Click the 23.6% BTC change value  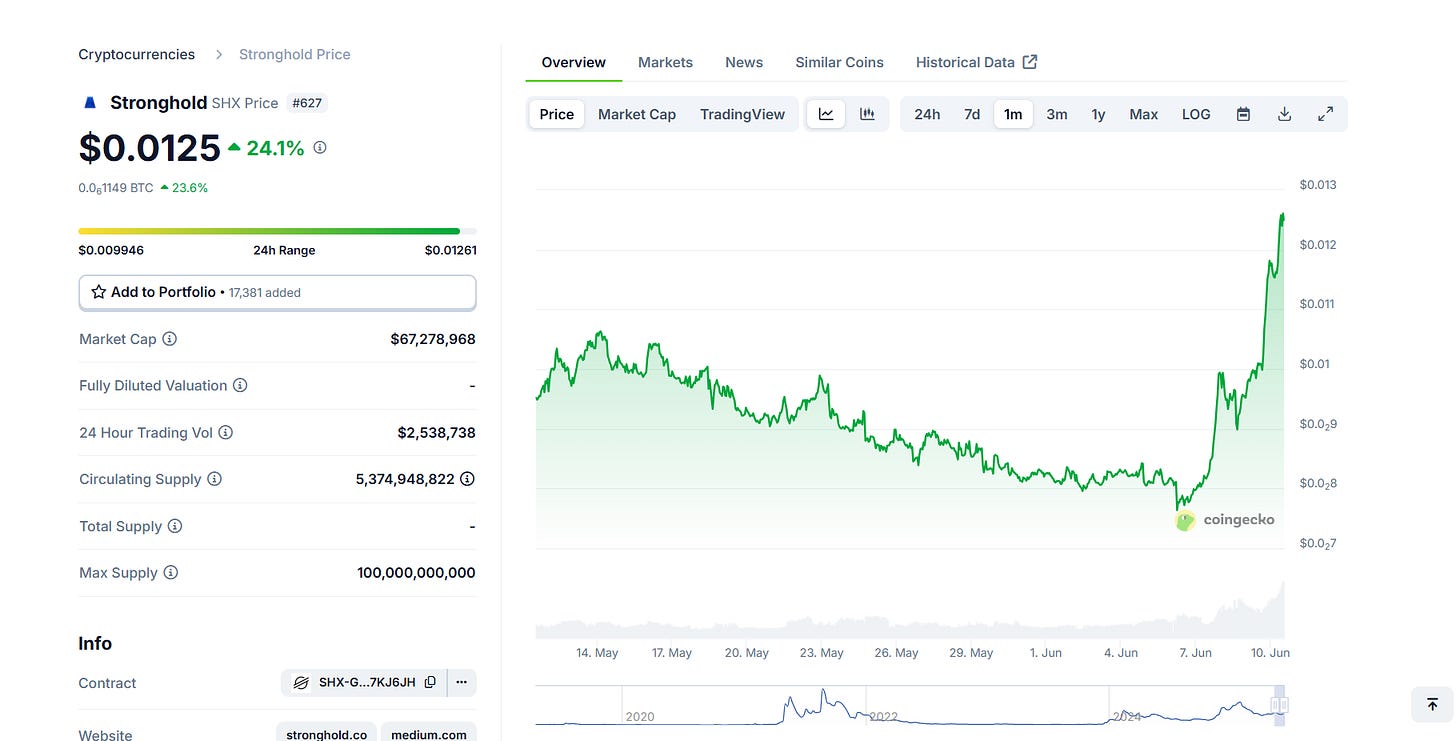tap(190, 187)
